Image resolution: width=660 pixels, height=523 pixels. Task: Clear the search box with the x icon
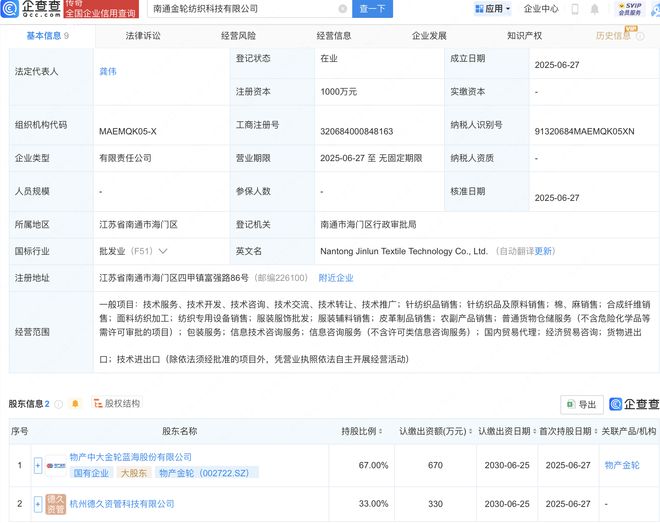coord(343,8)
